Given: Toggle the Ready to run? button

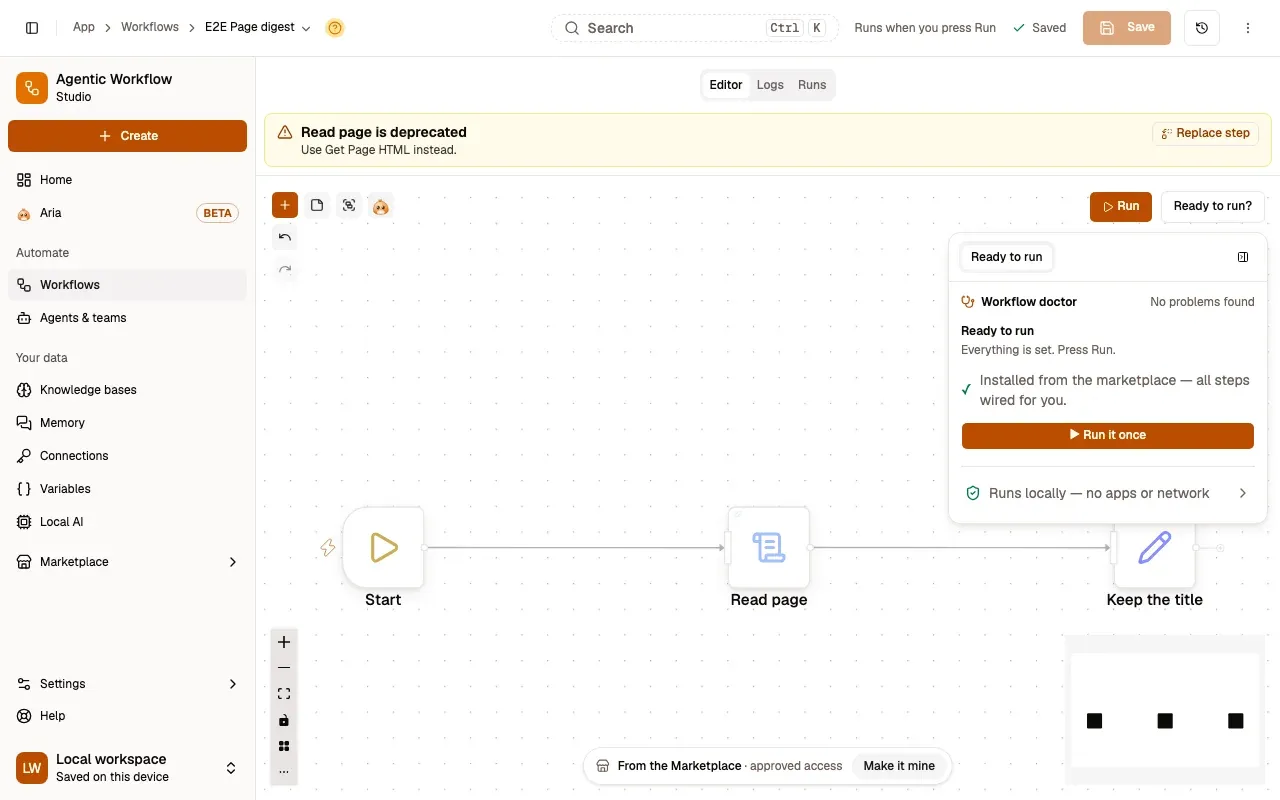Looking at the screenshot, I should [1213, 206].
